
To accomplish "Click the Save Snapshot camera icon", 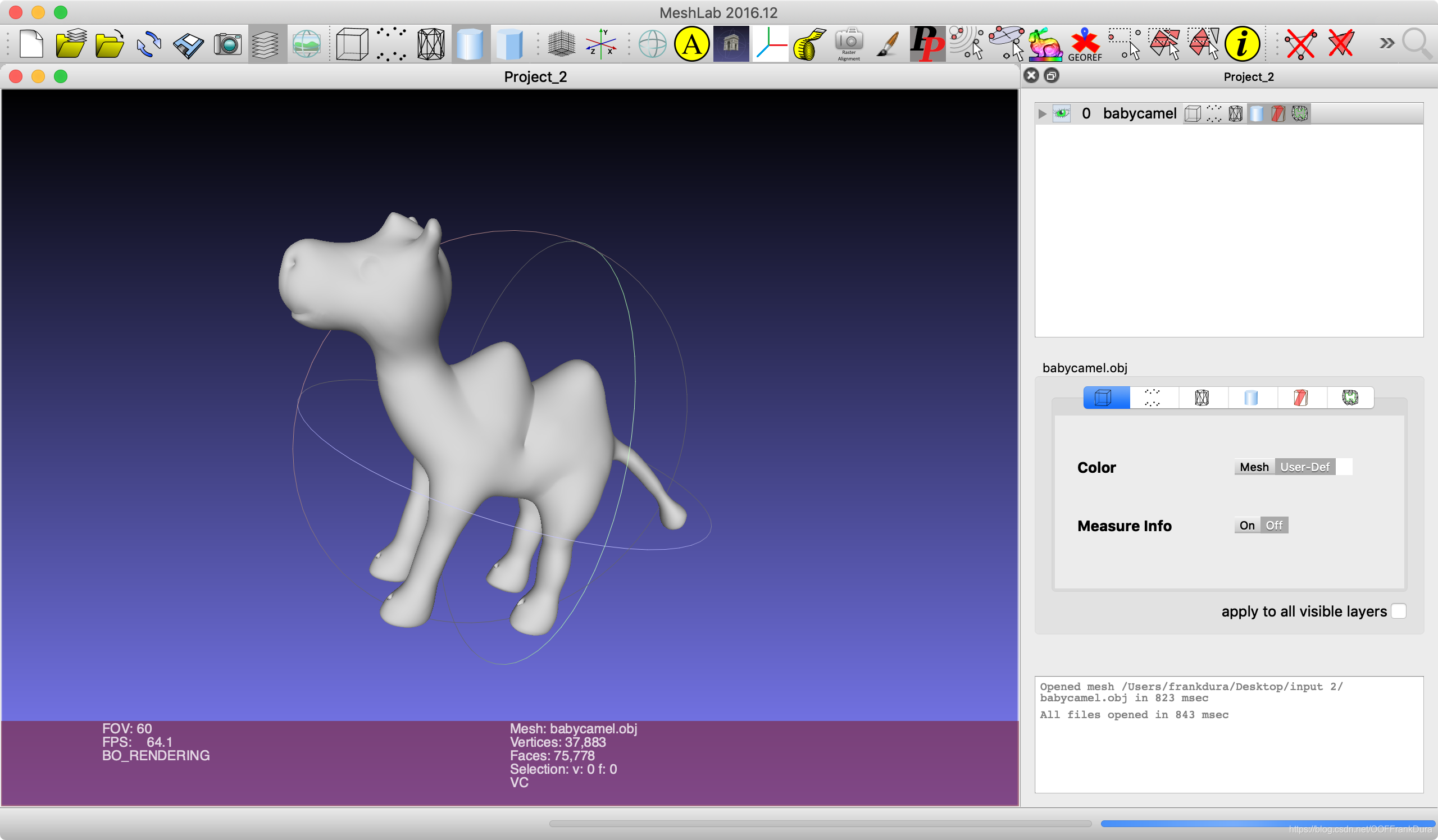I will [227, 43].
